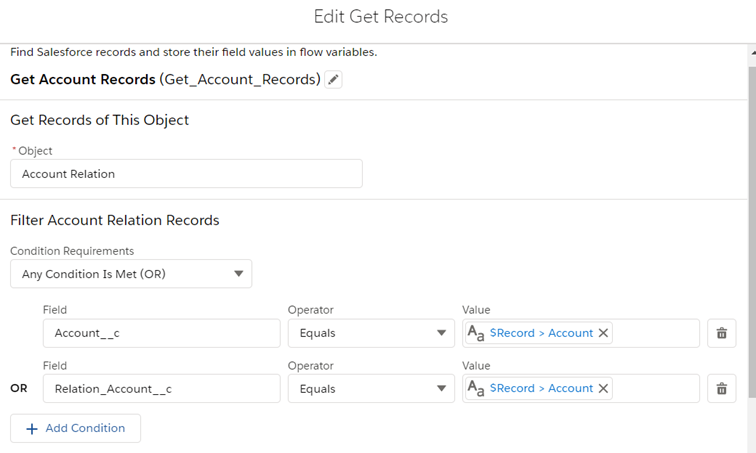Click the Object field showing Account Relation

186,174
